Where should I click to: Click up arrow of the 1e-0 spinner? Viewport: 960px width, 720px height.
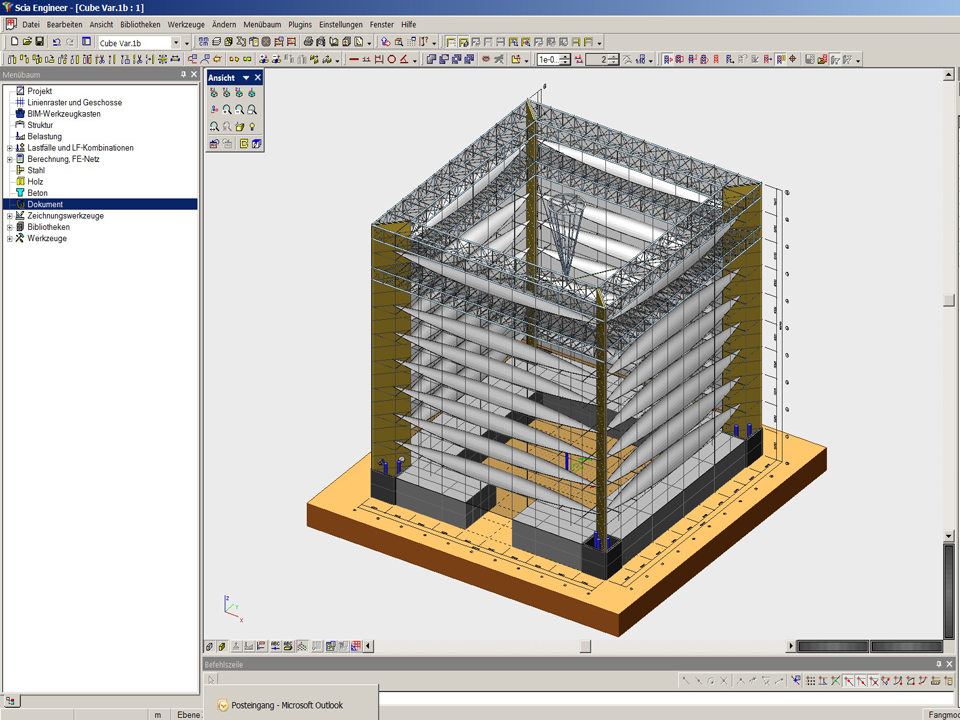566,57
